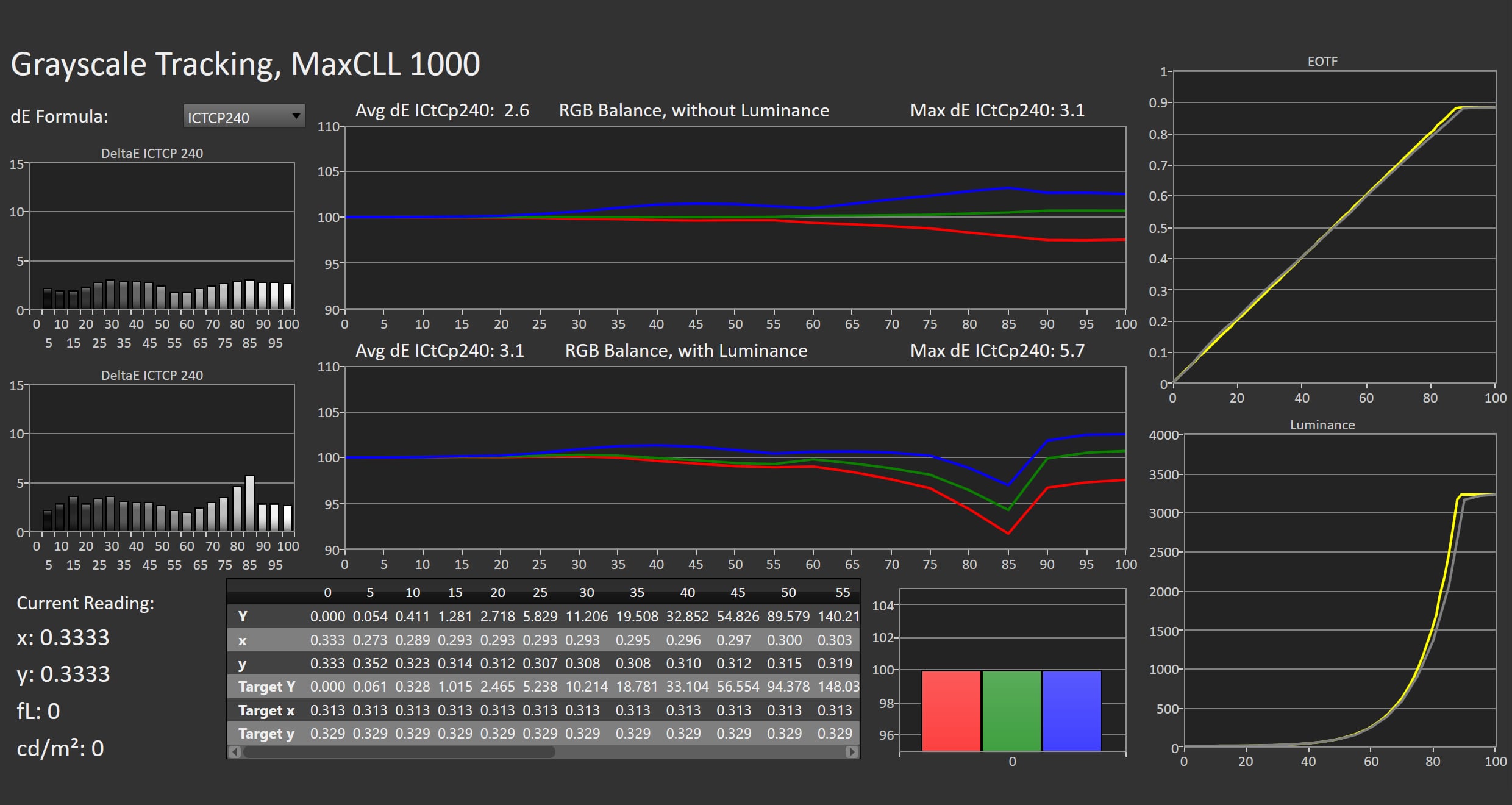Click the green bar in RGB chart

[x=1011, y=711]
